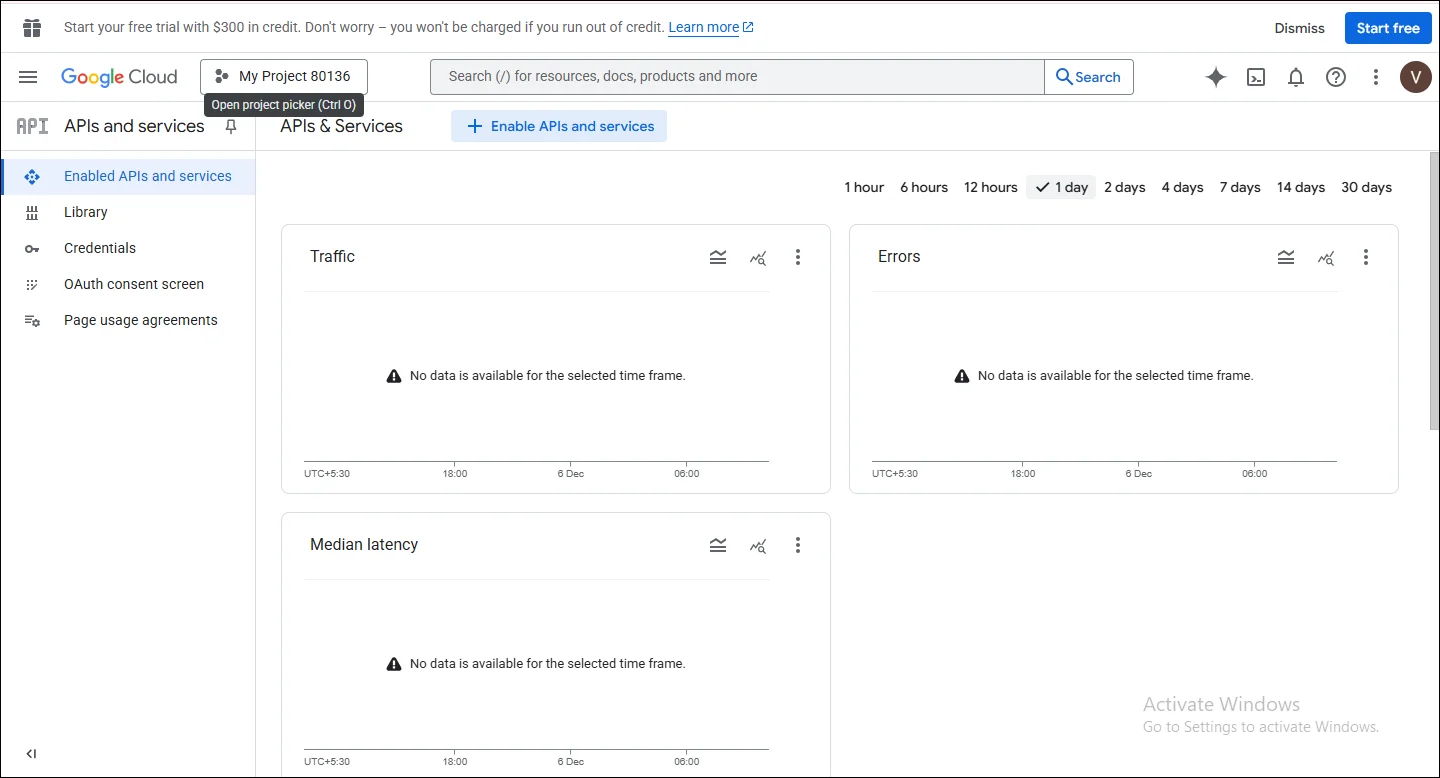
Task: Select the 12 hours time range
Action: 991,187
